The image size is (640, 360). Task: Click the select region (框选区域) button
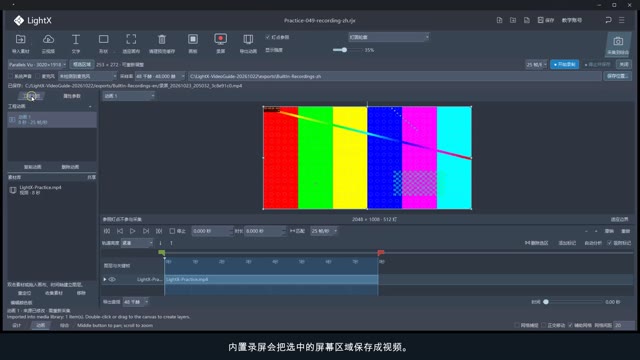pyautogui.click(x=82, y=64)
